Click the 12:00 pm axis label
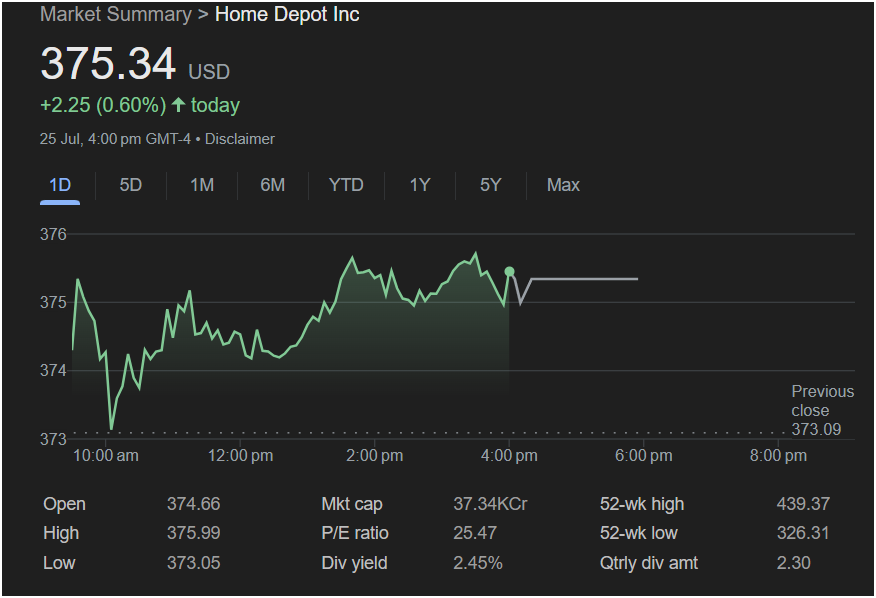876x598 pixels. (240, 456)
